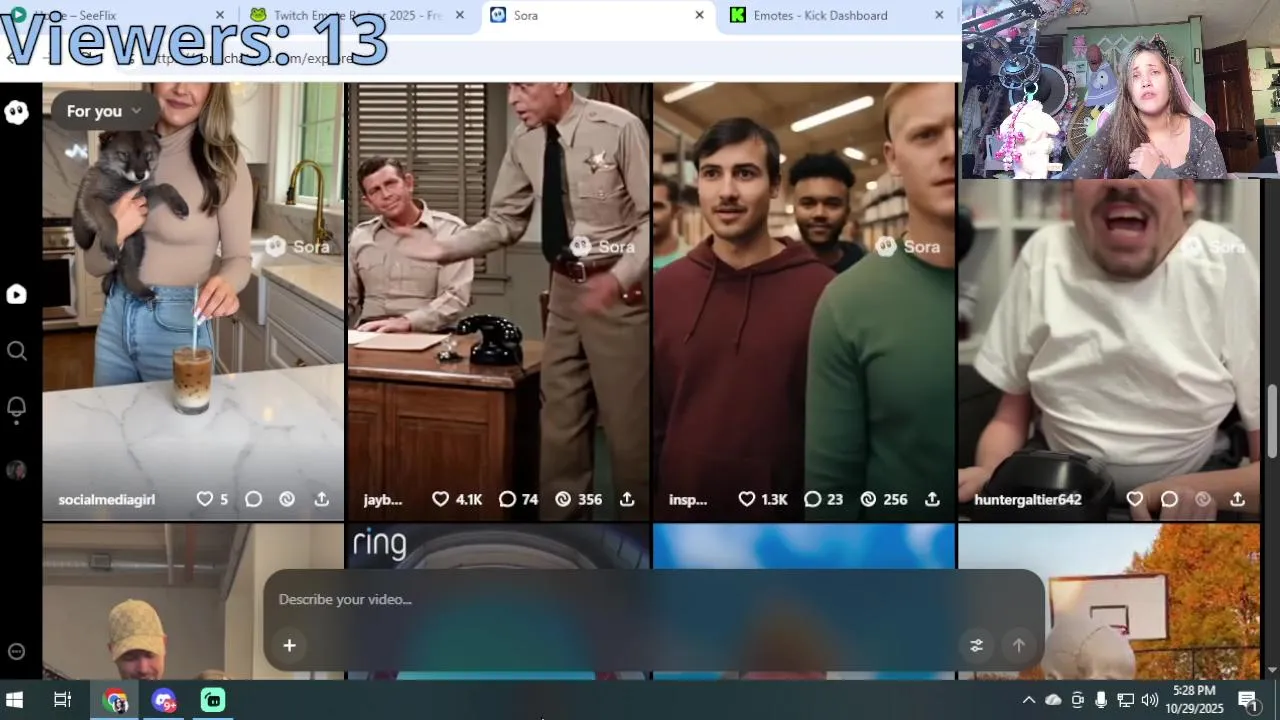Image resolution: width=1280 pixels, height=720 pixels.
Task: Open the green streaming app on the taskbar
Action: 213,700
